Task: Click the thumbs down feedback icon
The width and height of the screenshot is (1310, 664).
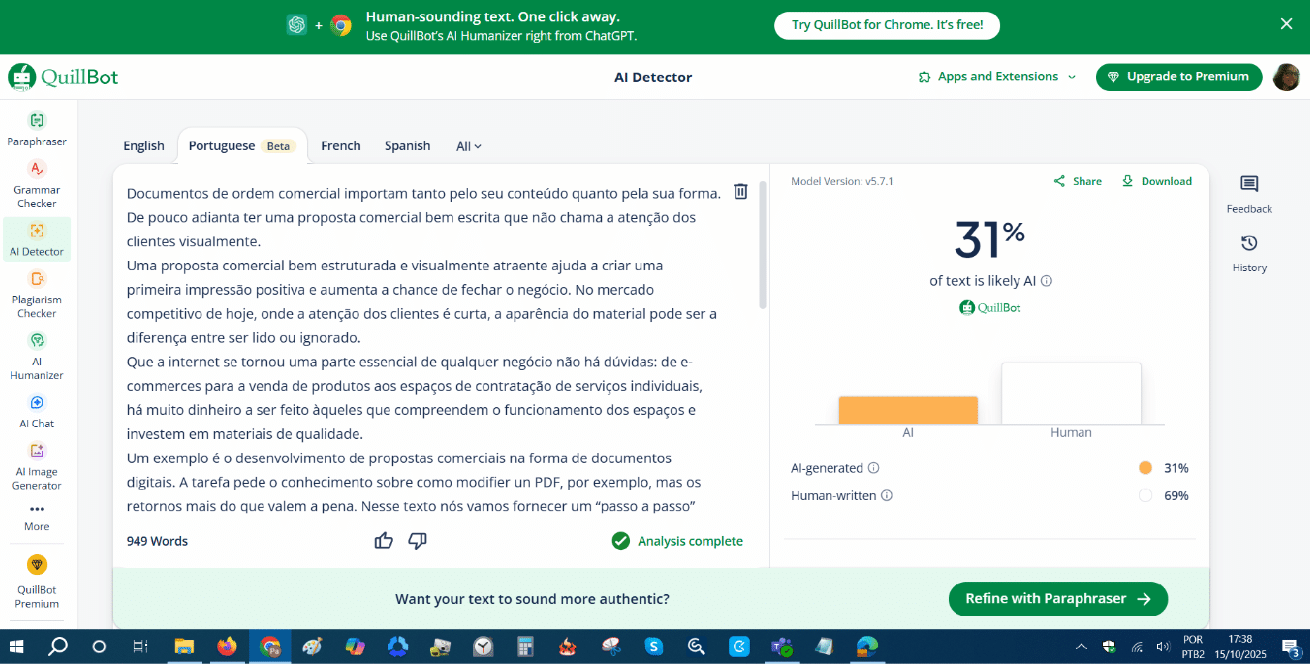Action: pos(418,541)
